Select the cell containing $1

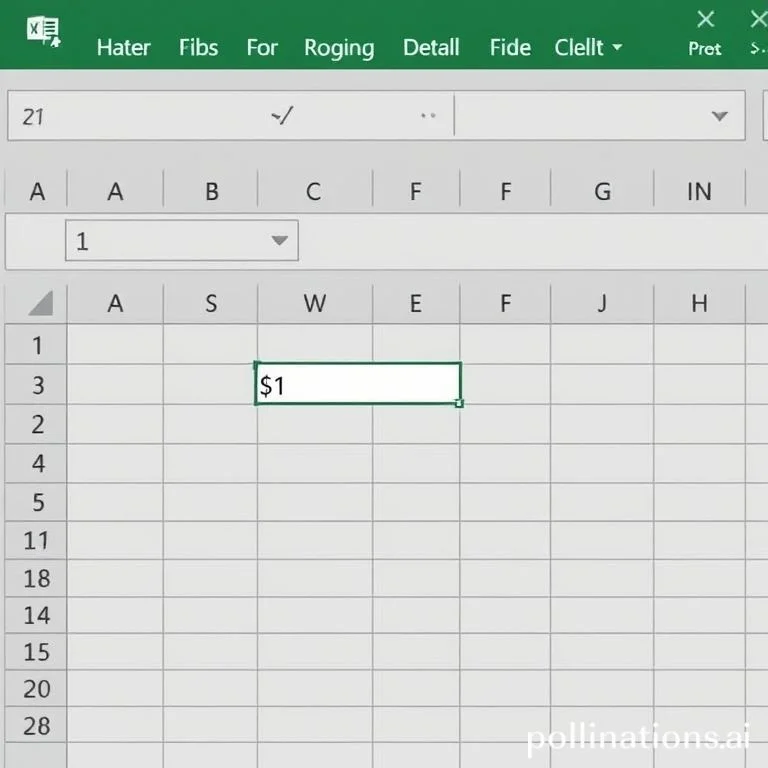point(357,384)
